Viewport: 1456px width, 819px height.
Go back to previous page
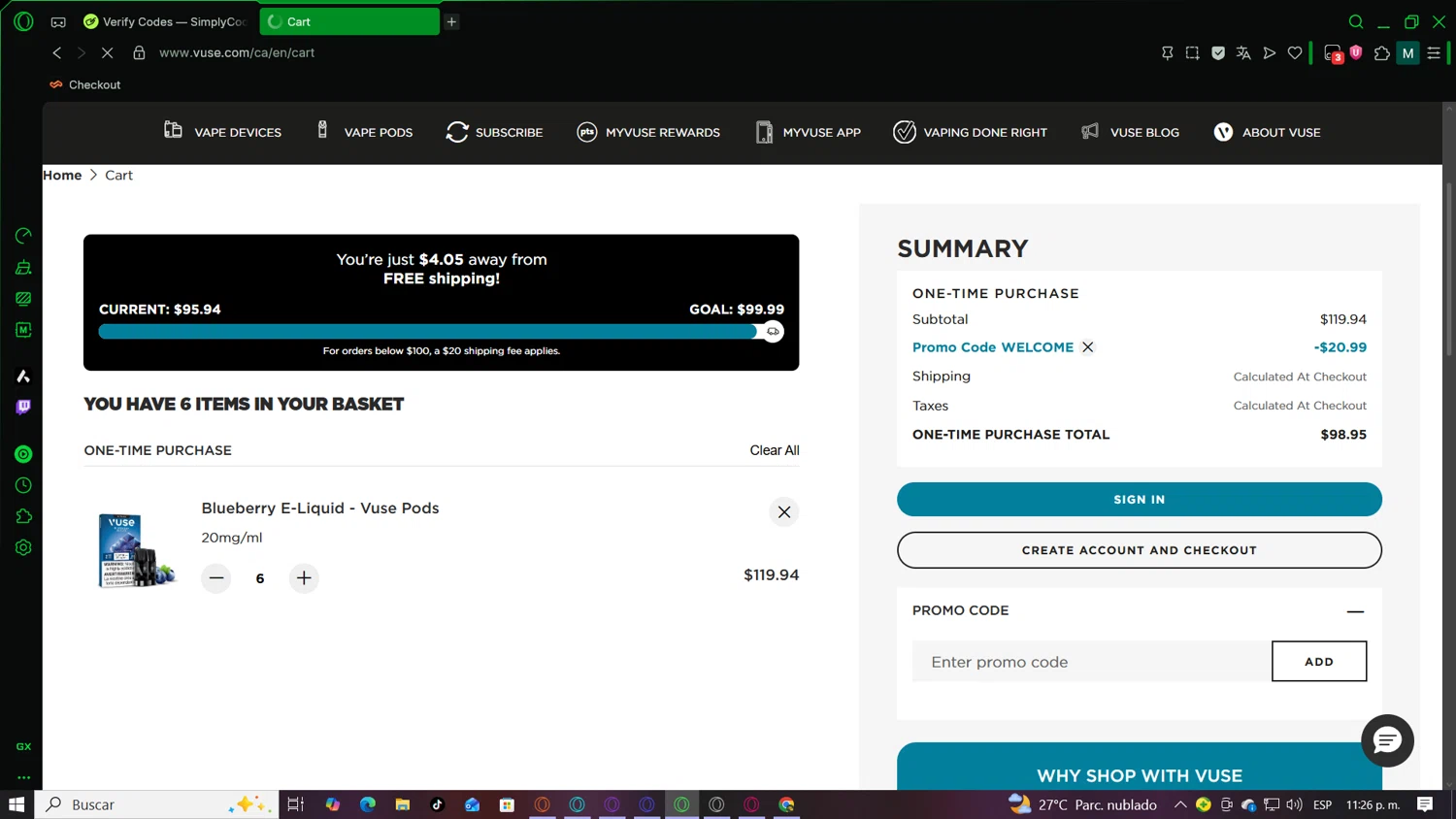57,52
